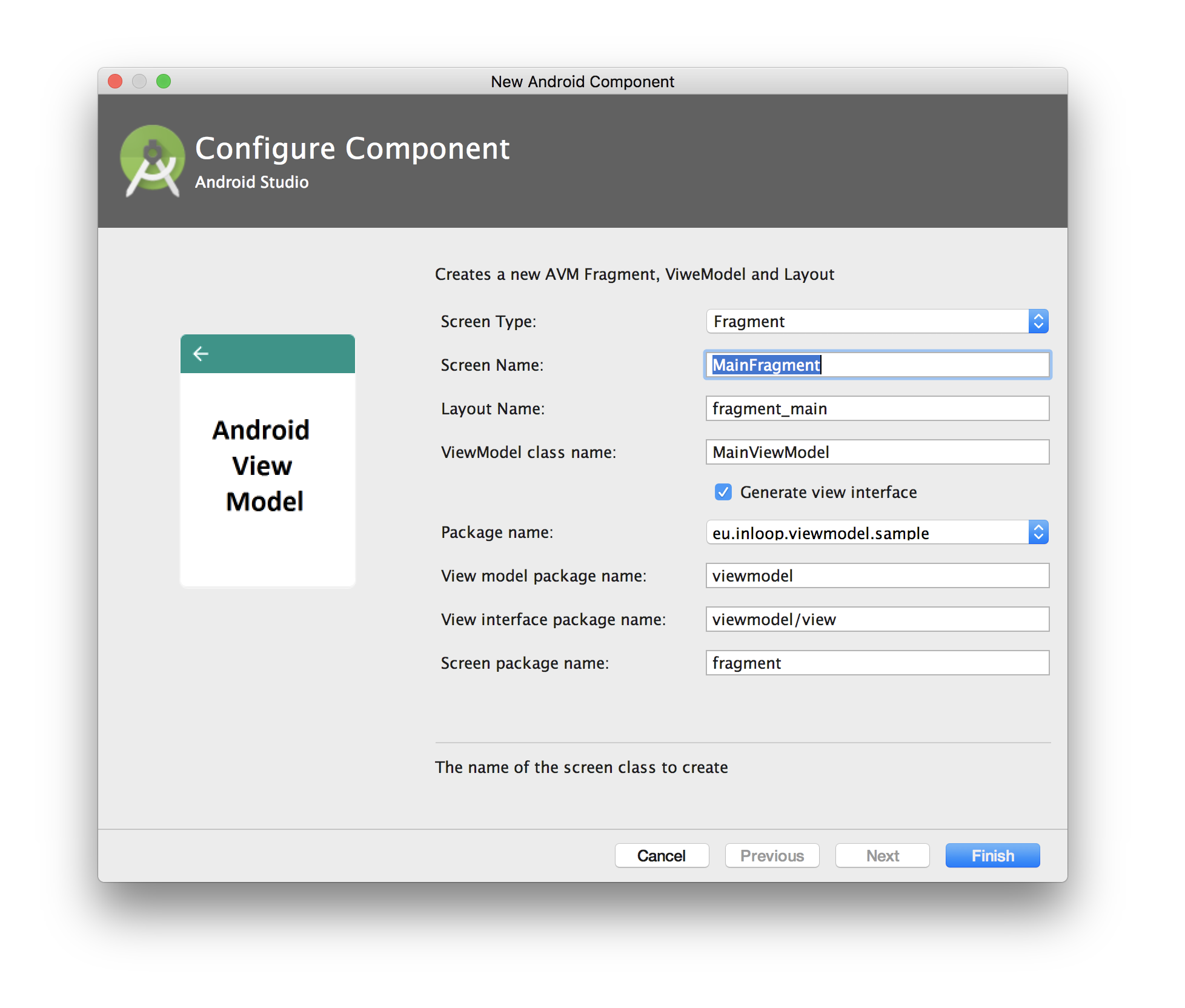Click the back arrow in the preview card
The height and width of the screenshot is (1008, 1185).
point(200,353)
